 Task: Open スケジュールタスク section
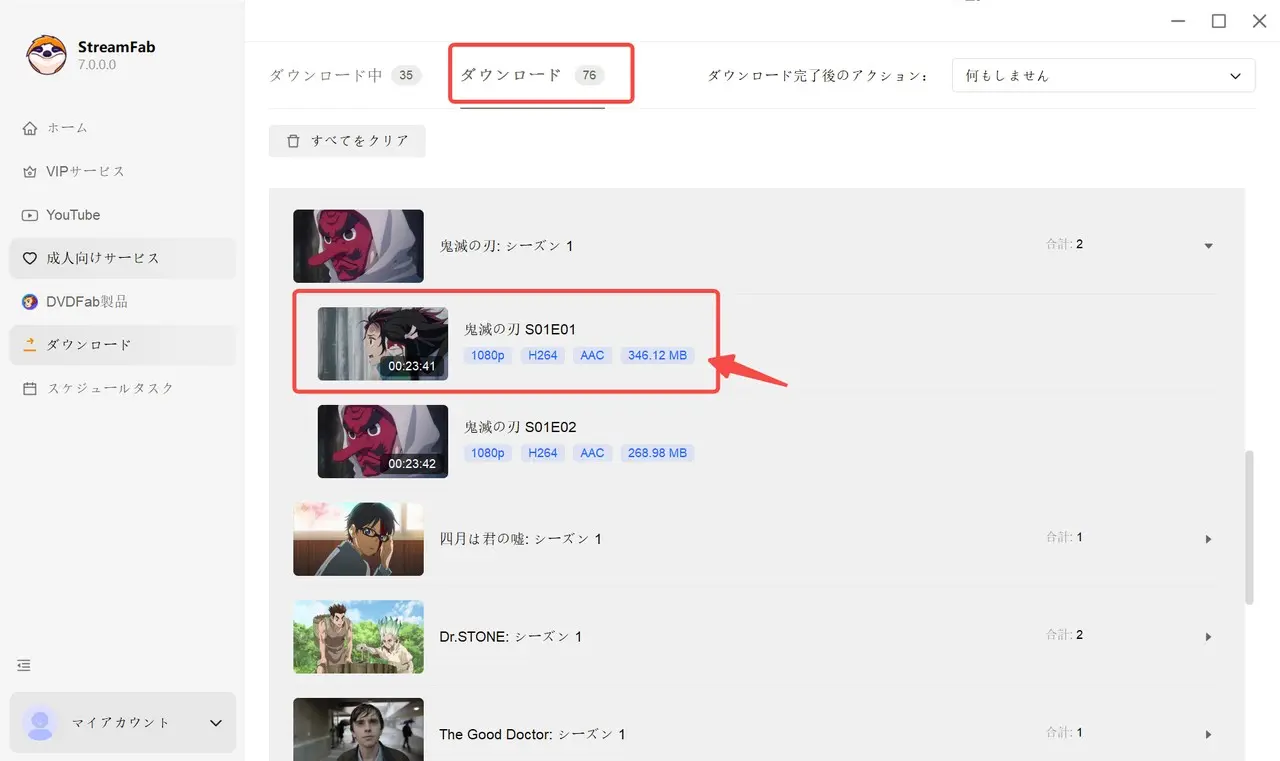pyautogui.click(x=123, y=388)
